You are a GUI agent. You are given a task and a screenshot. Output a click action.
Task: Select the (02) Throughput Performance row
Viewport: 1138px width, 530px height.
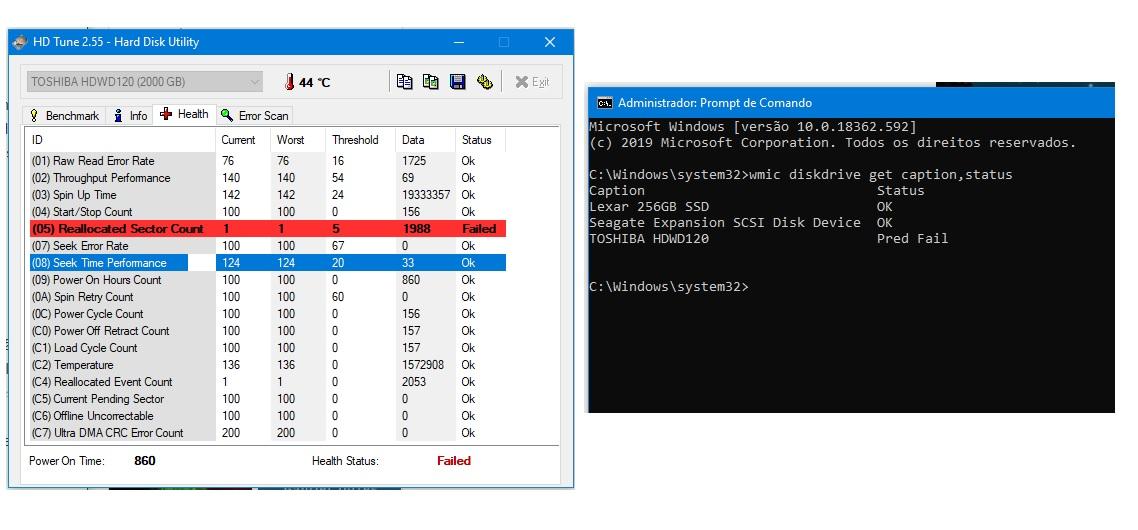[x=268, y=178]
